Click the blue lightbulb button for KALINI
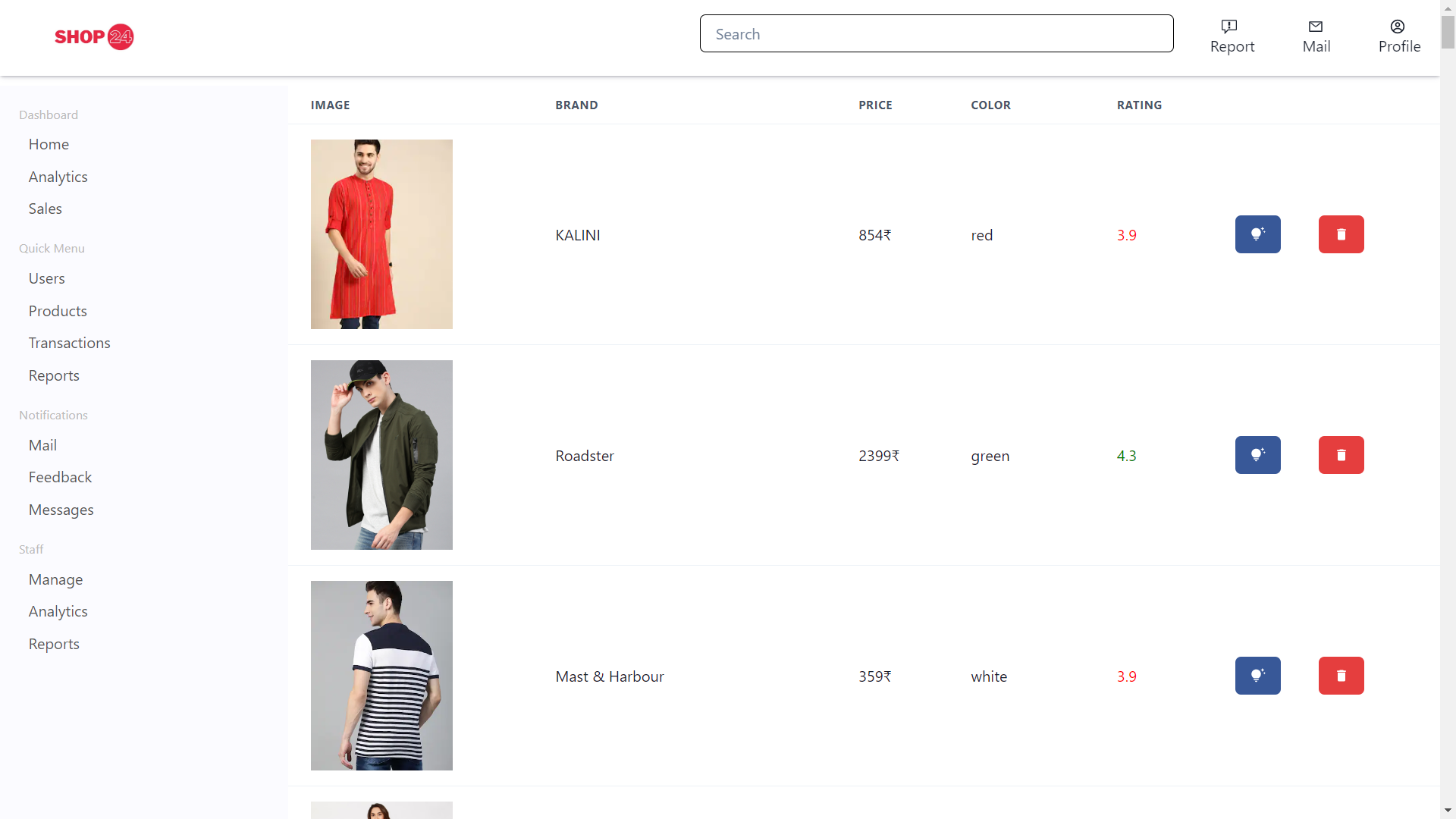The height and width of the screenshot is (819, 1456). (x=1257, y=234)
